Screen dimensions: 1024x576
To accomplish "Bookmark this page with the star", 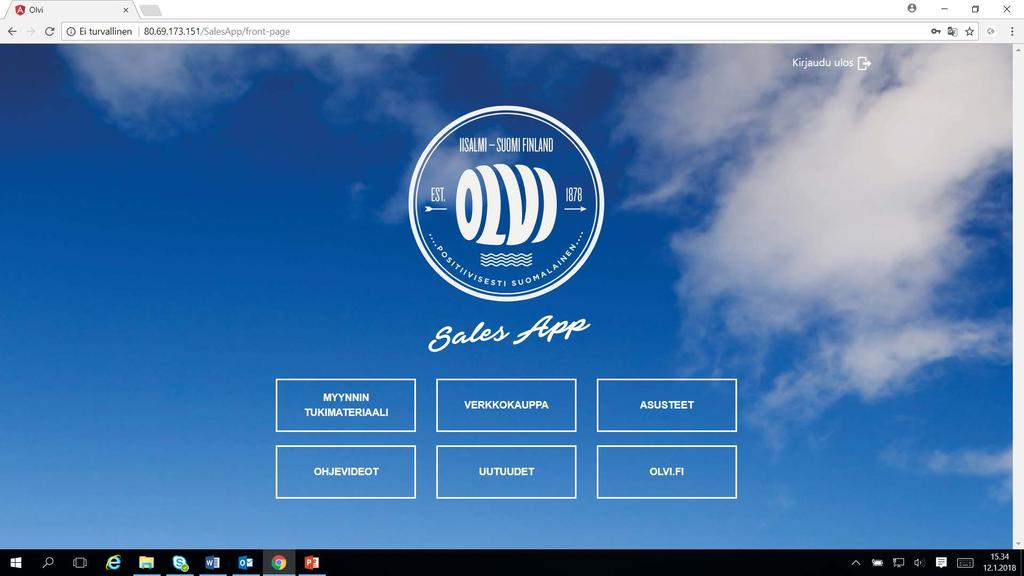I will [x=970, y=31].
